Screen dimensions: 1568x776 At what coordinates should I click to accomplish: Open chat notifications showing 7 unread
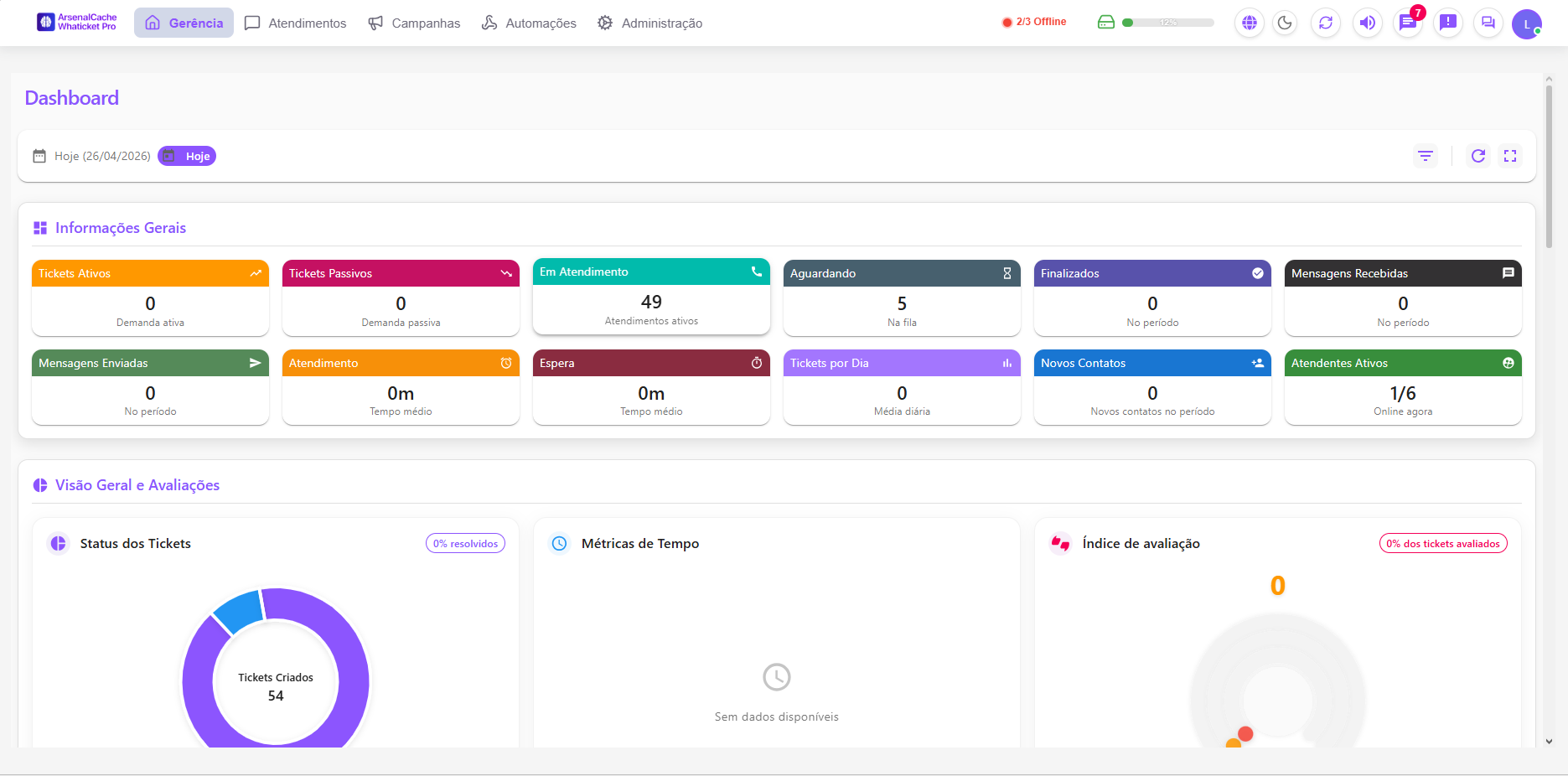pyautogui.click(x=1406, y=23)
